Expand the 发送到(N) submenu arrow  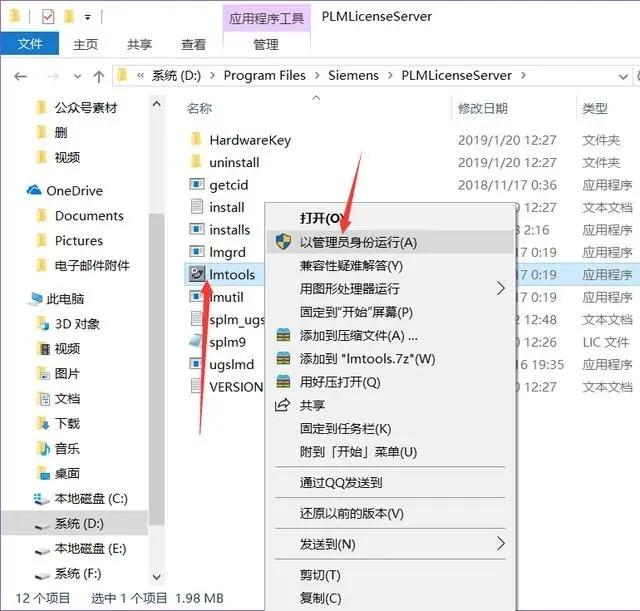(x=501, y=543)
